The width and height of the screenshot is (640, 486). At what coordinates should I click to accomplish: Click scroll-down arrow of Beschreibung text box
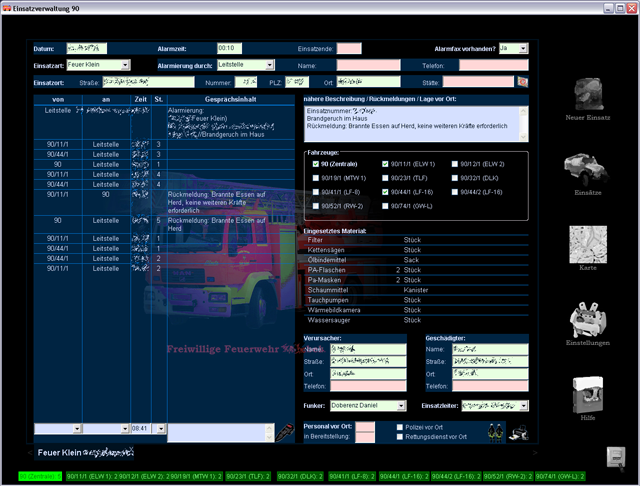[523, 137]
